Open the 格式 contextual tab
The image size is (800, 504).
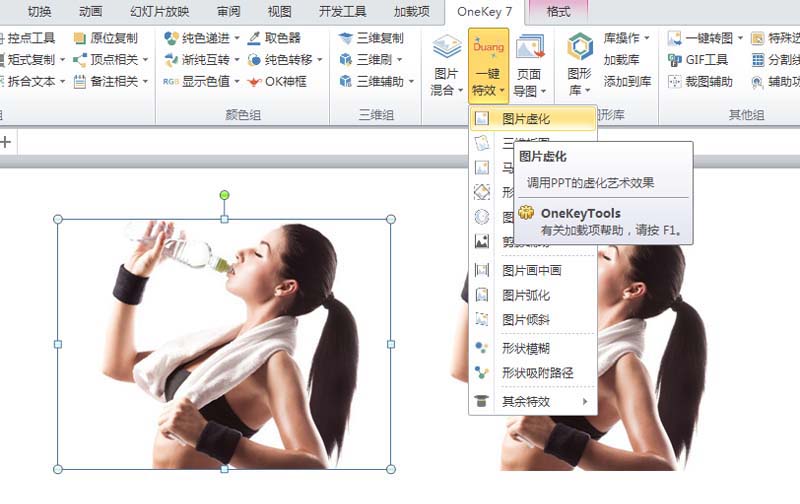click(558, 12)
